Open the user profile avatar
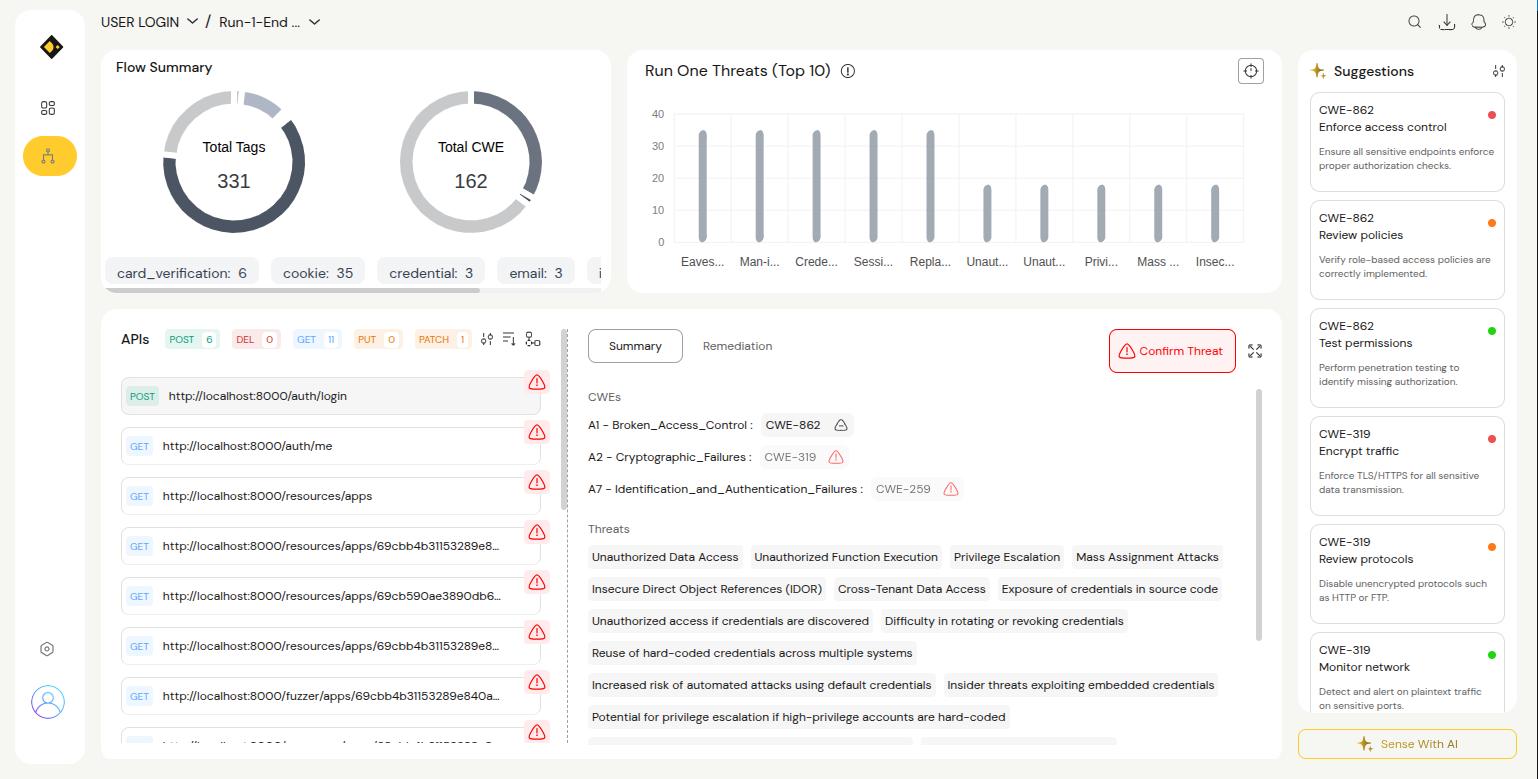This screenshot has width=1538, height=779. pos(48,702)
